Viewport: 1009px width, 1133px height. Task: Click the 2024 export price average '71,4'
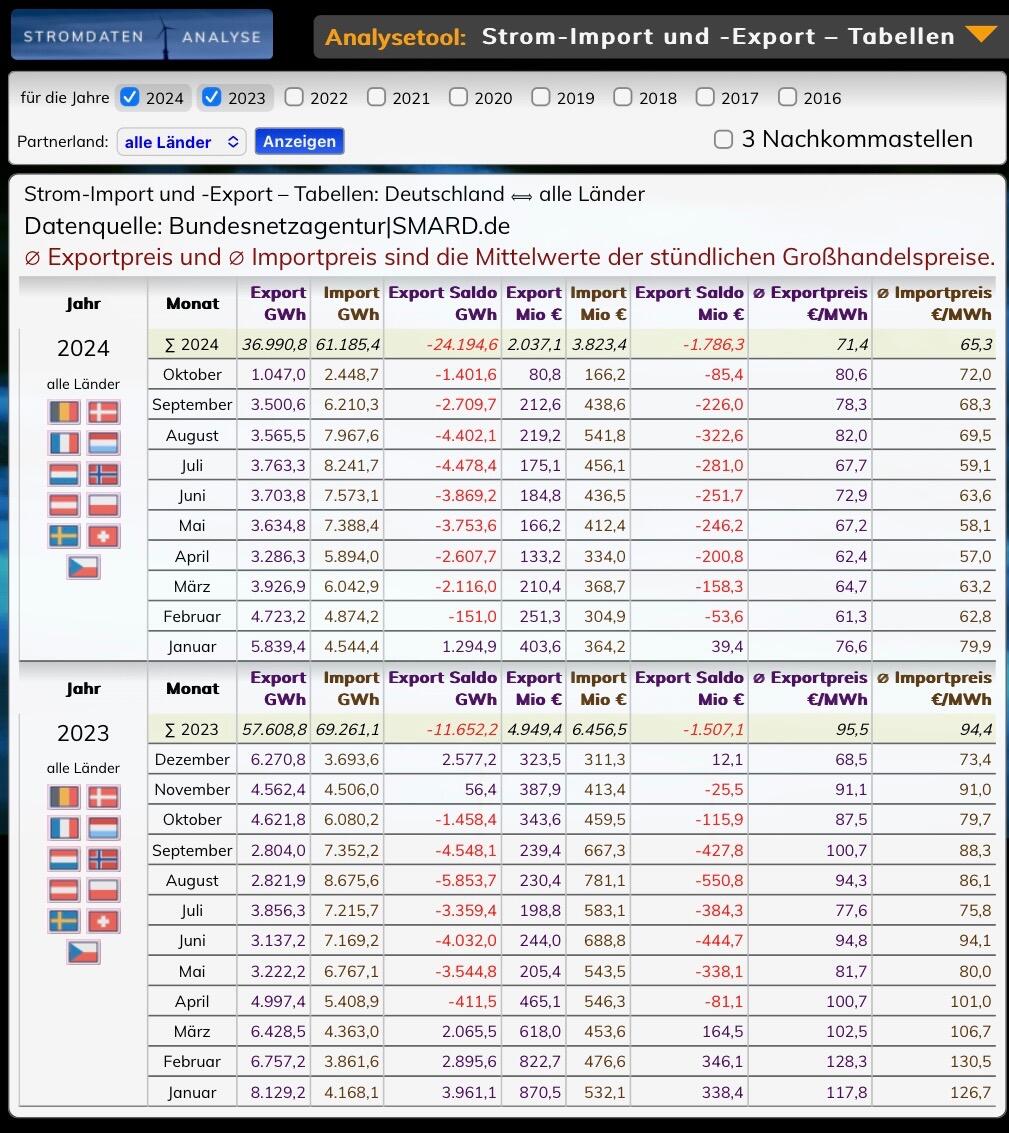click(852, 345)
